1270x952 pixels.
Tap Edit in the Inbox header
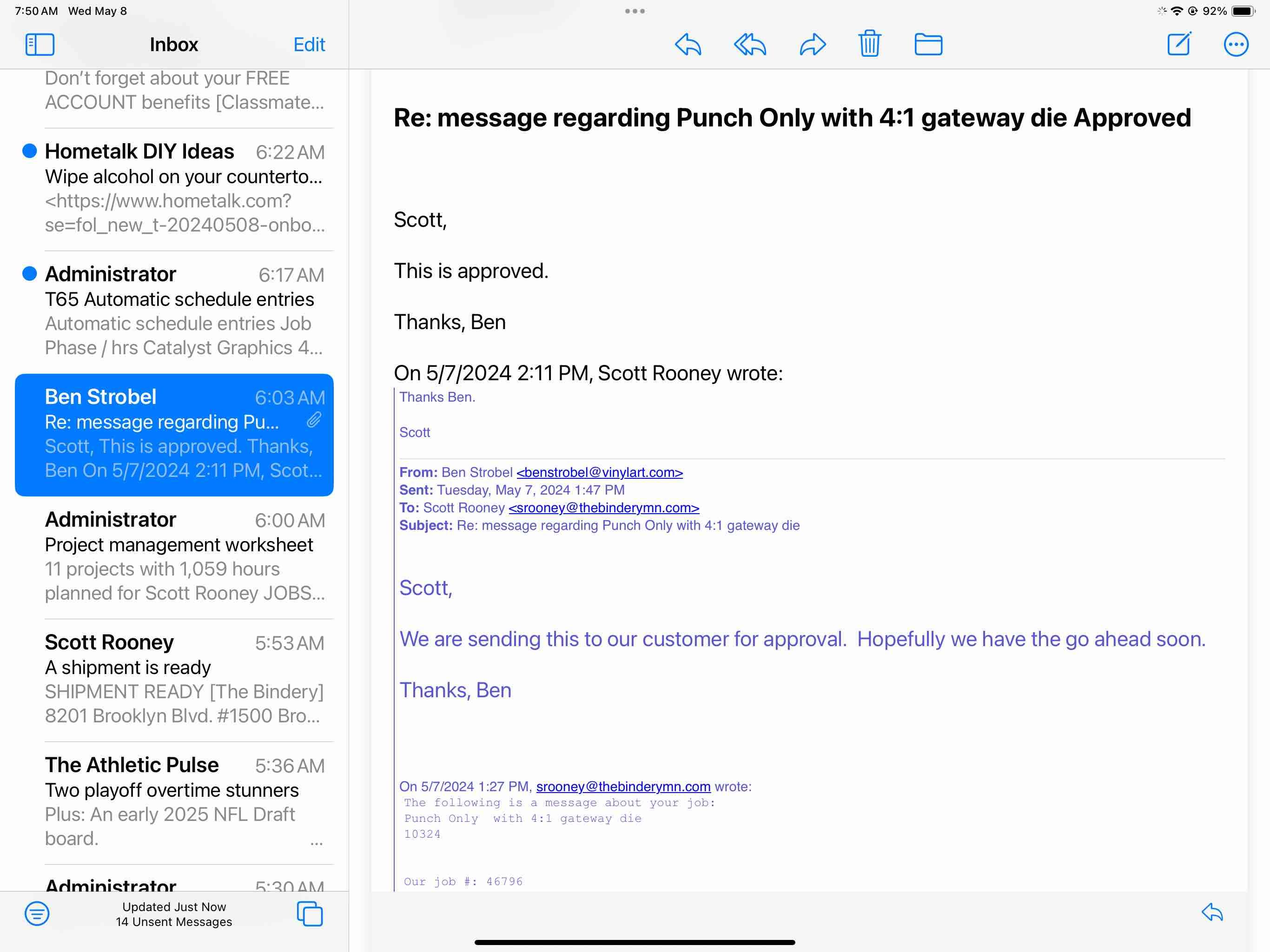(x=309, y=44)
